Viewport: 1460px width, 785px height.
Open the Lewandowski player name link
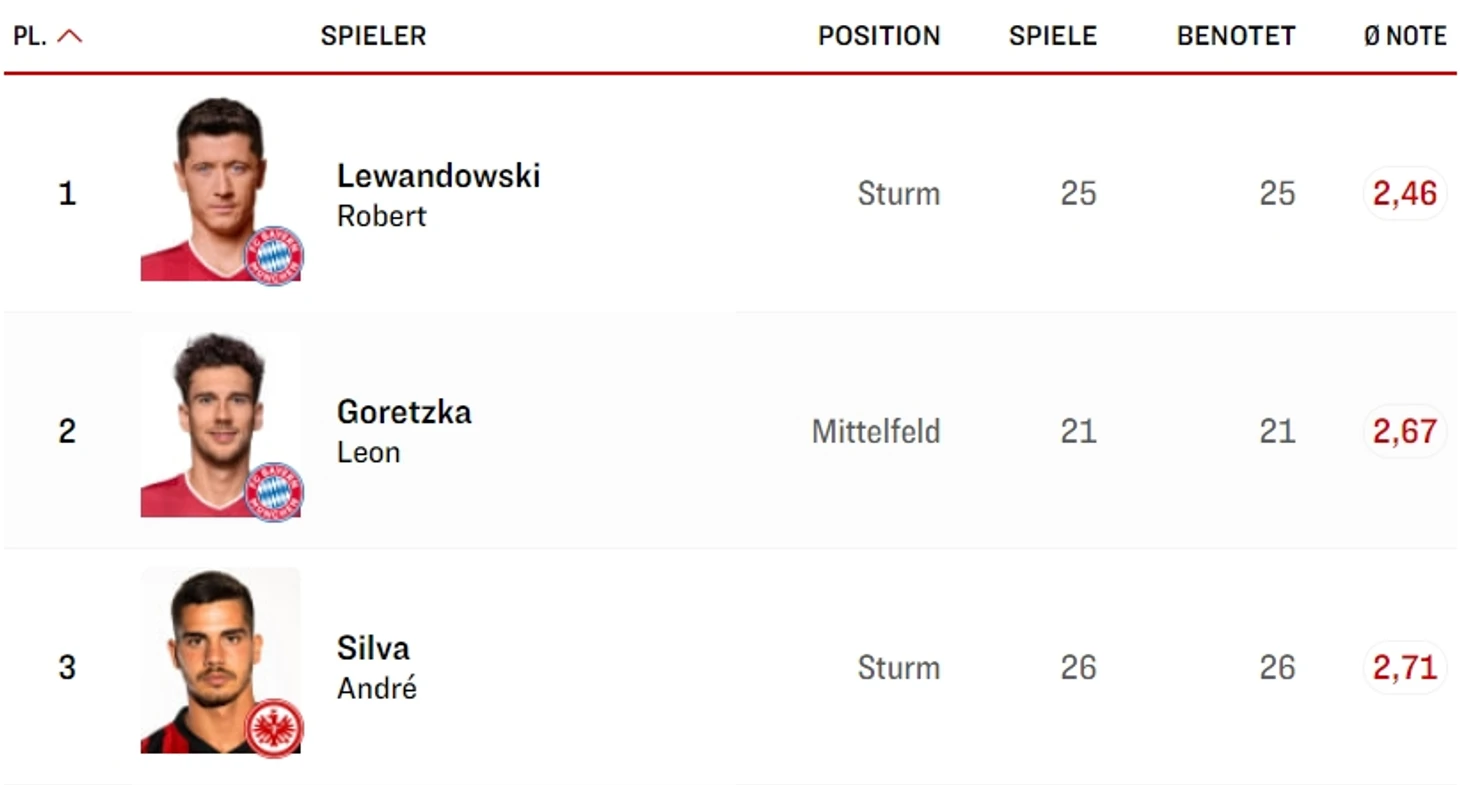click(x=438, y=176)
